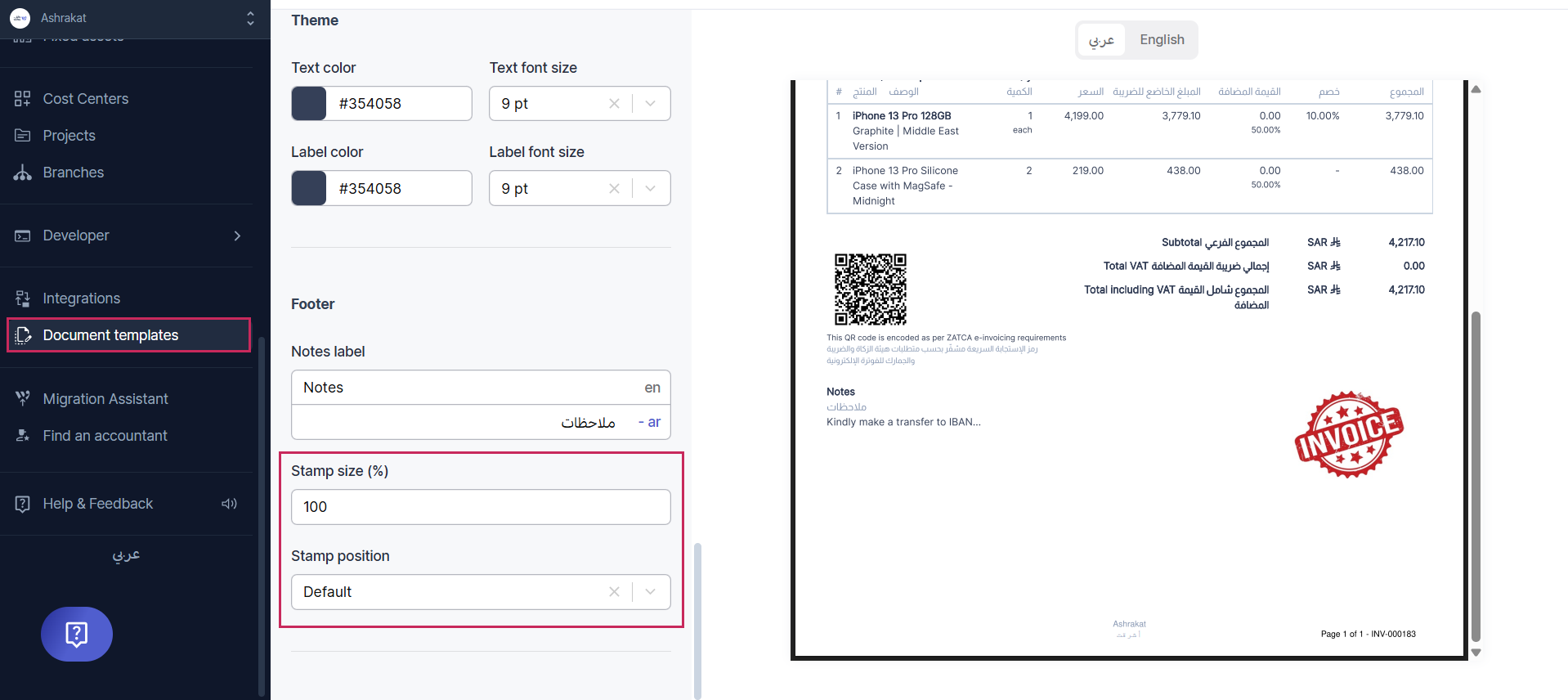Open the Stamp position dropdown
The image size is (1568, 700).
(x=651, y=592)
